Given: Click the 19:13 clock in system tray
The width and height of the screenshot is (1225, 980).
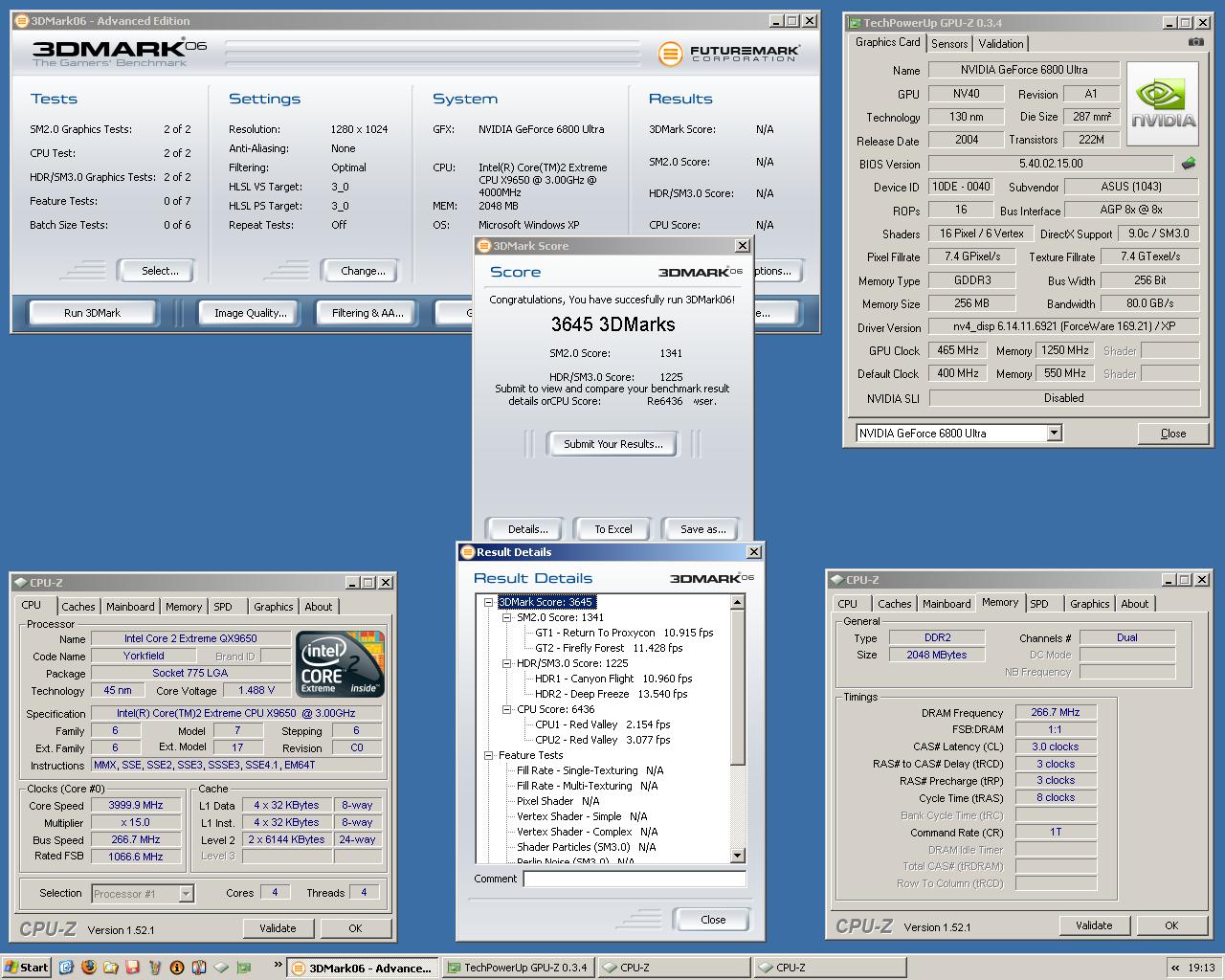Looking at the screenshot, I should [x=1201, y=968].
